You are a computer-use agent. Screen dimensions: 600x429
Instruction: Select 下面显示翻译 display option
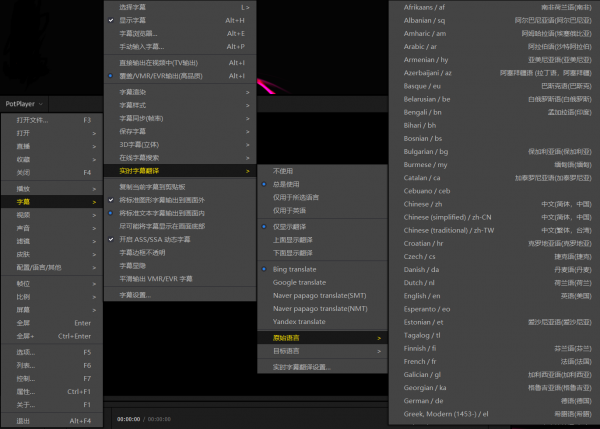tap(323, 253)
